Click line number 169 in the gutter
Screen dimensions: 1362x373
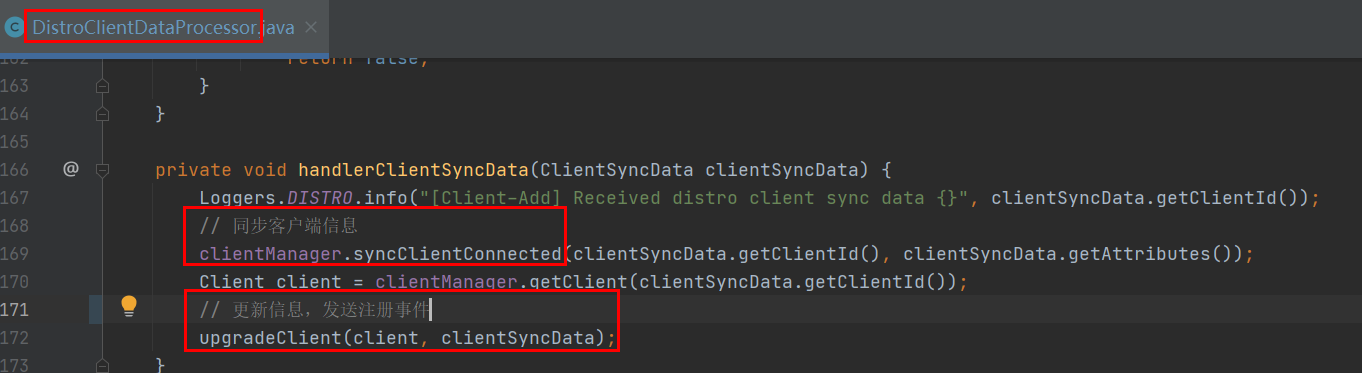click(x=15, y=253)
